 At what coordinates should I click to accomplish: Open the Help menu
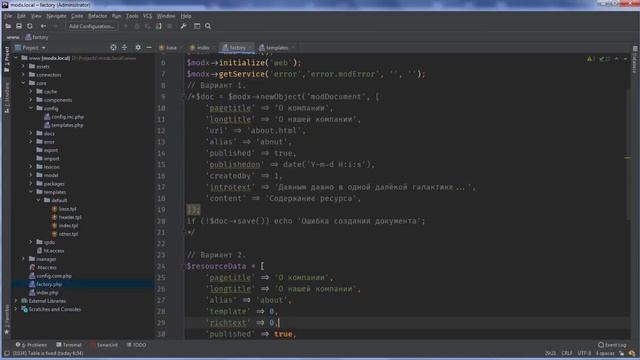pos(186,16)
